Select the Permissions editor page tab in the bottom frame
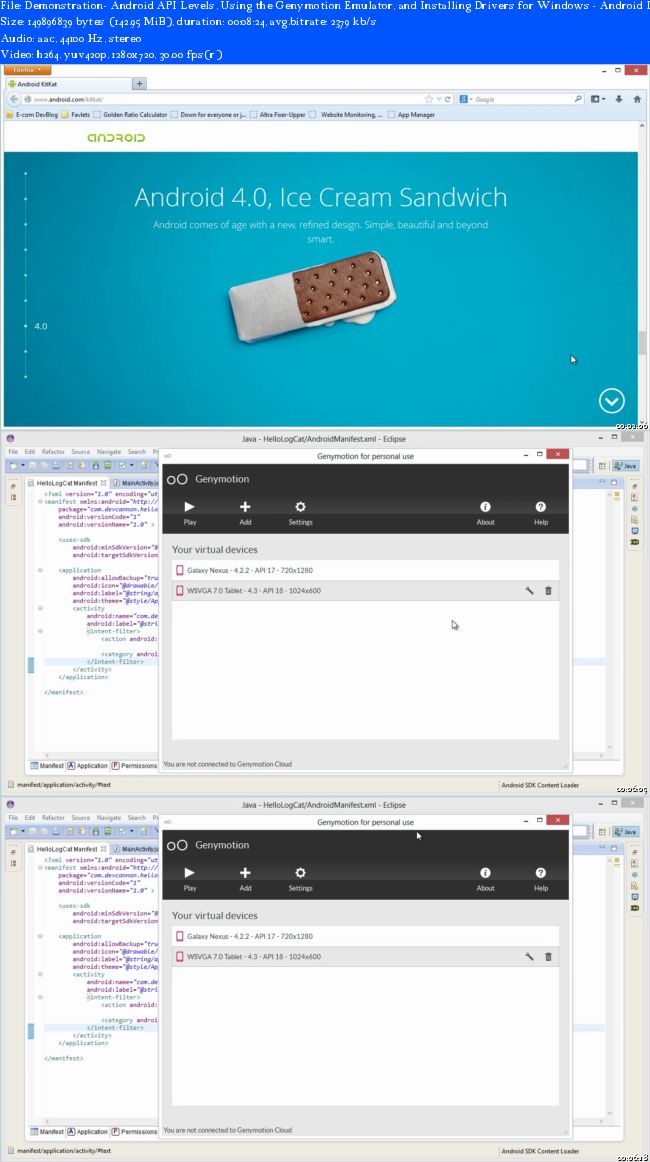The image size is (650, 1162). pyautogui.click(x=135, y=1132)
